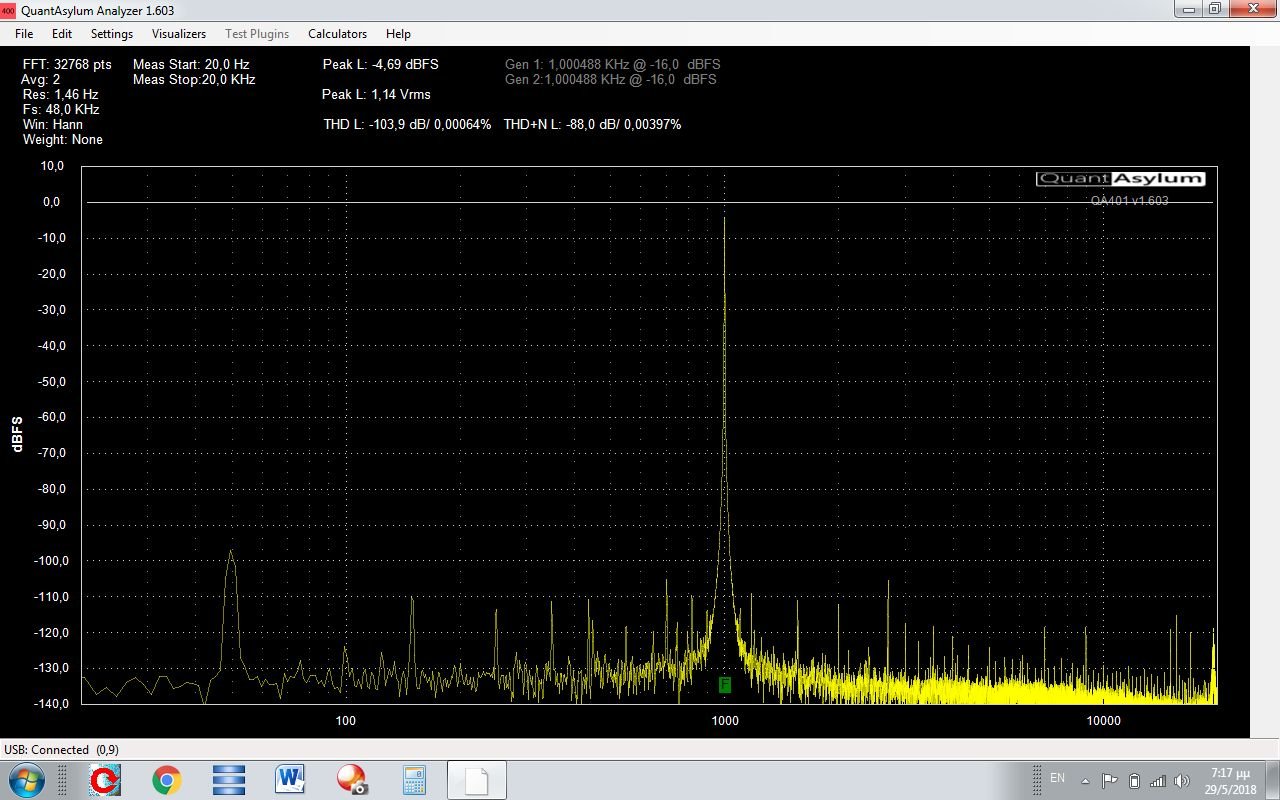1280x800 pixels.
Task: Click the volume speaker tray icon
Action: click(1182, 781)
